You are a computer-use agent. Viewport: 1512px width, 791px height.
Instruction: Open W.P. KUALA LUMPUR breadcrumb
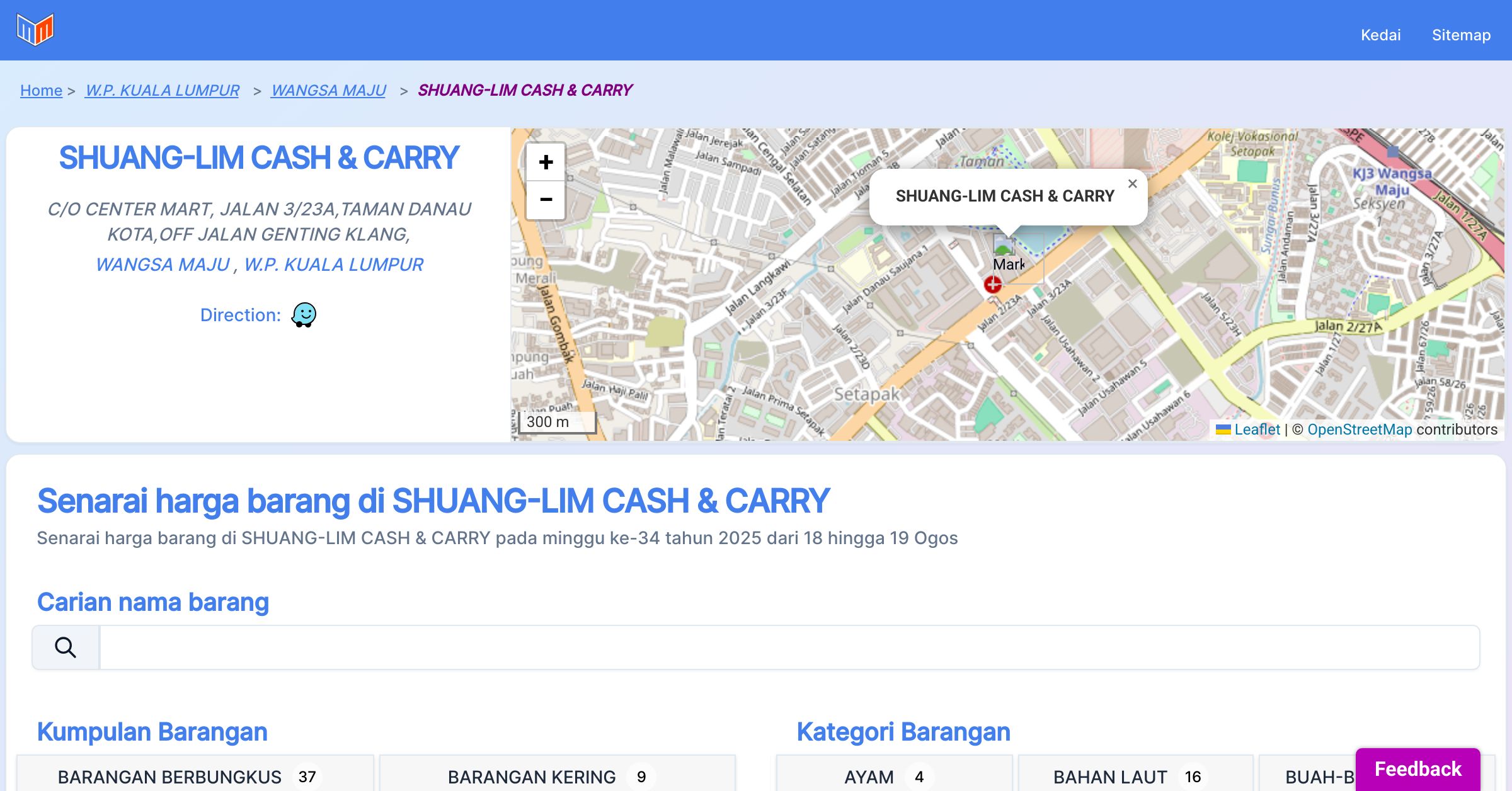(163, 90)
